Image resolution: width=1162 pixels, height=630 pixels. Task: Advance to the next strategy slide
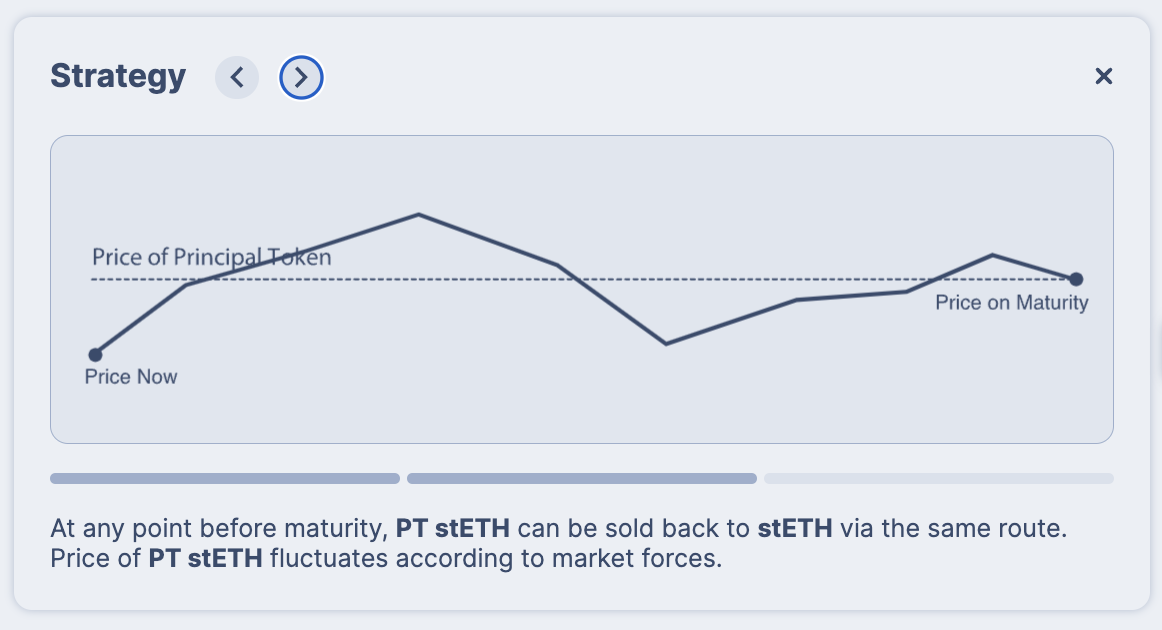[301, 77]
